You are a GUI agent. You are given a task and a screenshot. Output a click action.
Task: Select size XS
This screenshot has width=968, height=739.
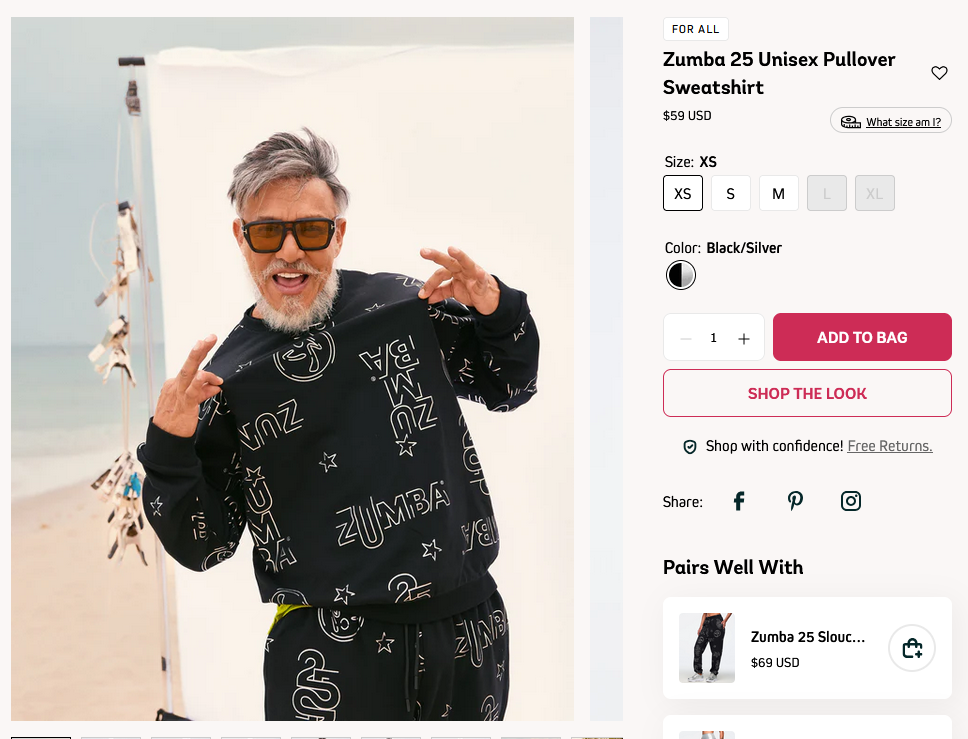pyautogui.click(x=683, y=193)
